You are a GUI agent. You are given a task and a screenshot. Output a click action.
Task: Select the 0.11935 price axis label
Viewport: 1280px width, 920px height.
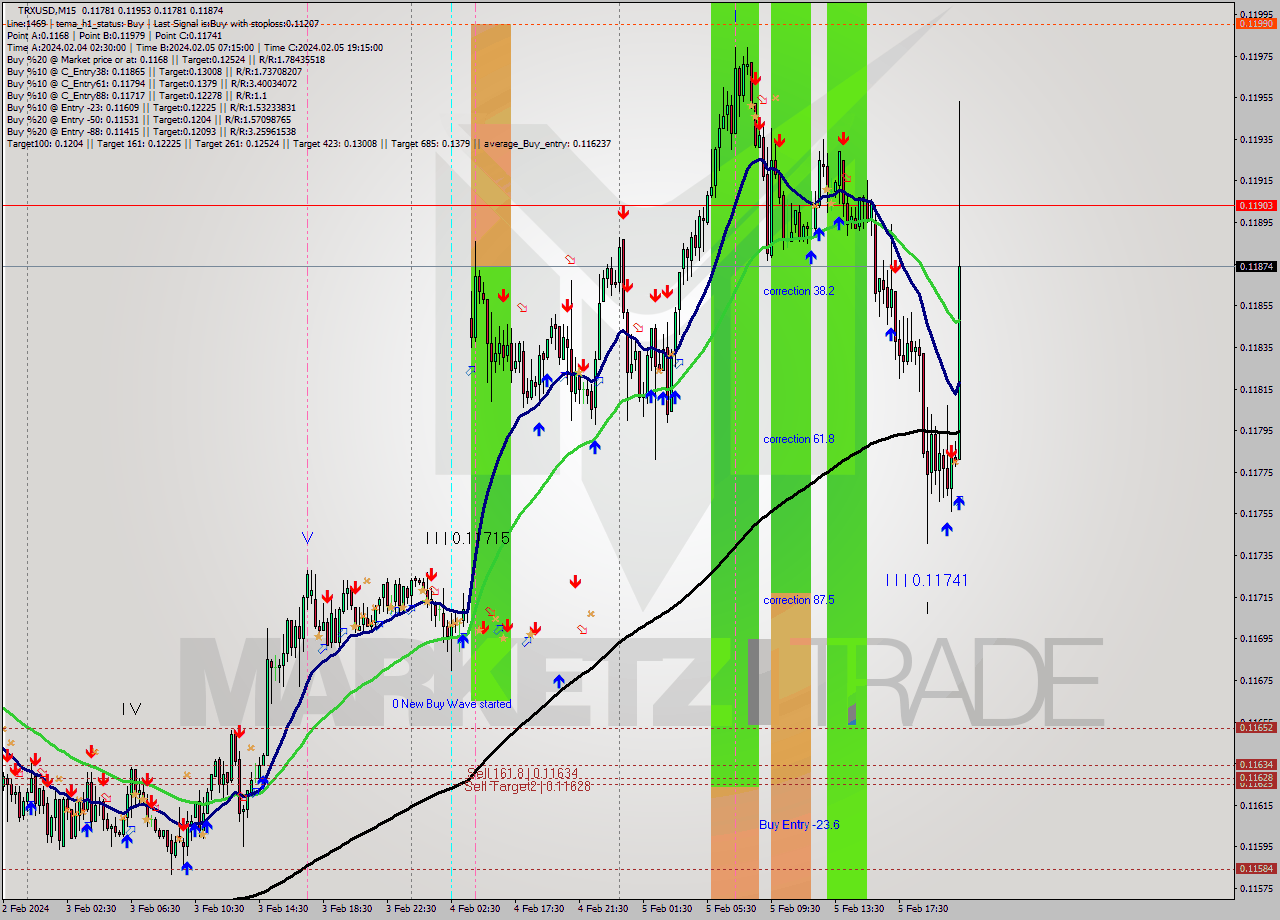tap(1255, 140)
